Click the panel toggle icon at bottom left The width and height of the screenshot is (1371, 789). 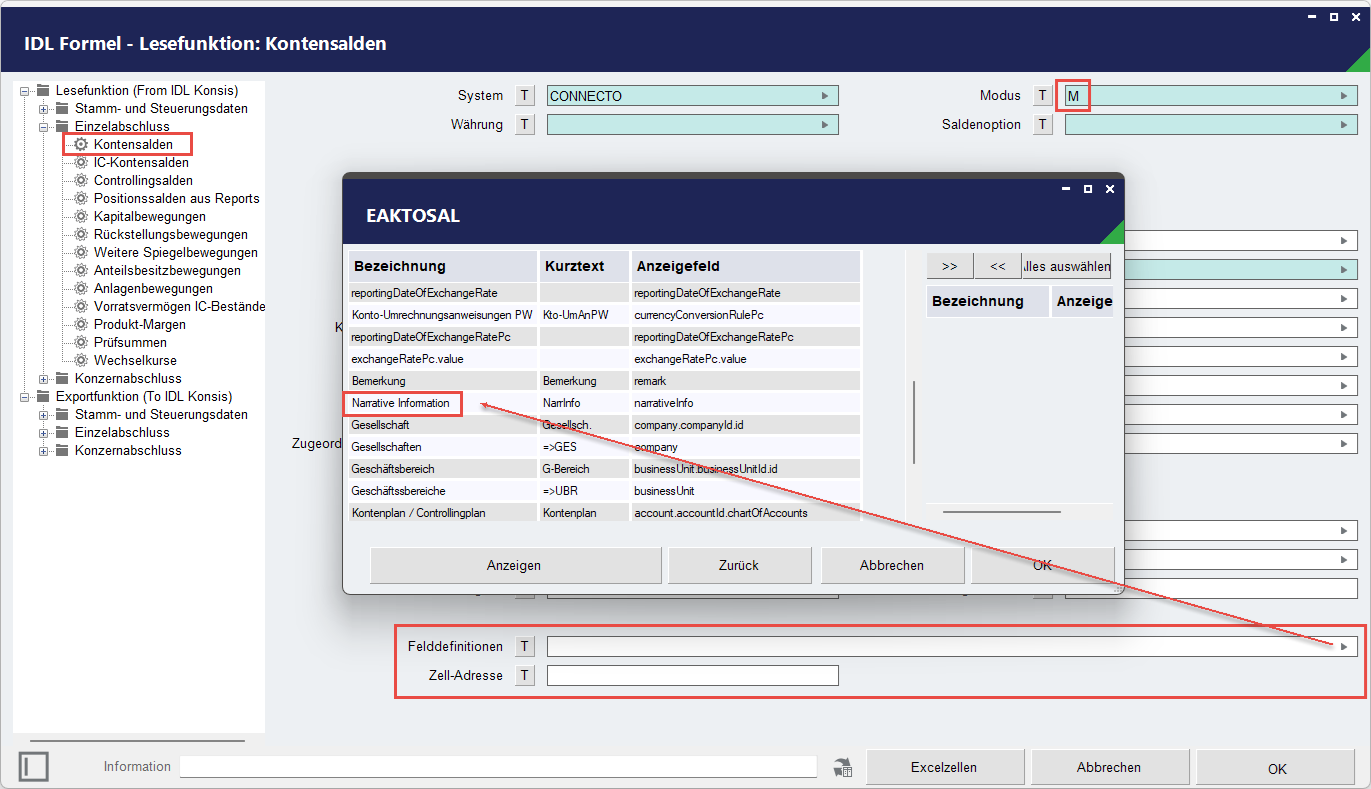coord(33,767)
